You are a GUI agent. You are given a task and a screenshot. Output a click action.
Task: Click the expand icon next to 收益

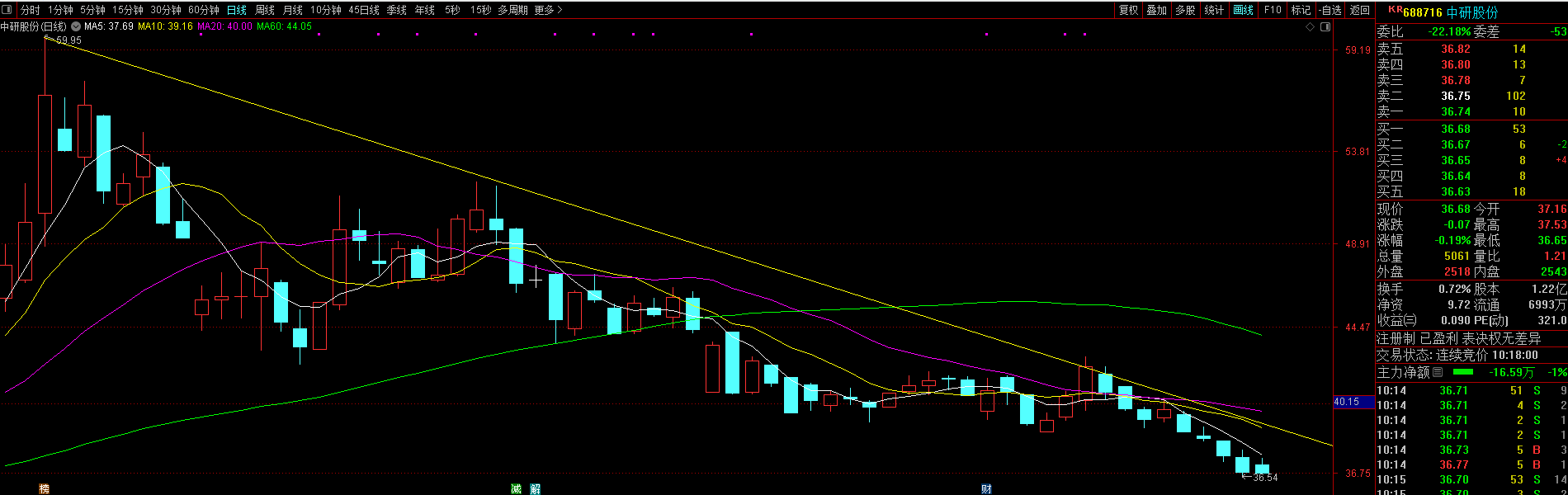click(x=1411, y=320)
